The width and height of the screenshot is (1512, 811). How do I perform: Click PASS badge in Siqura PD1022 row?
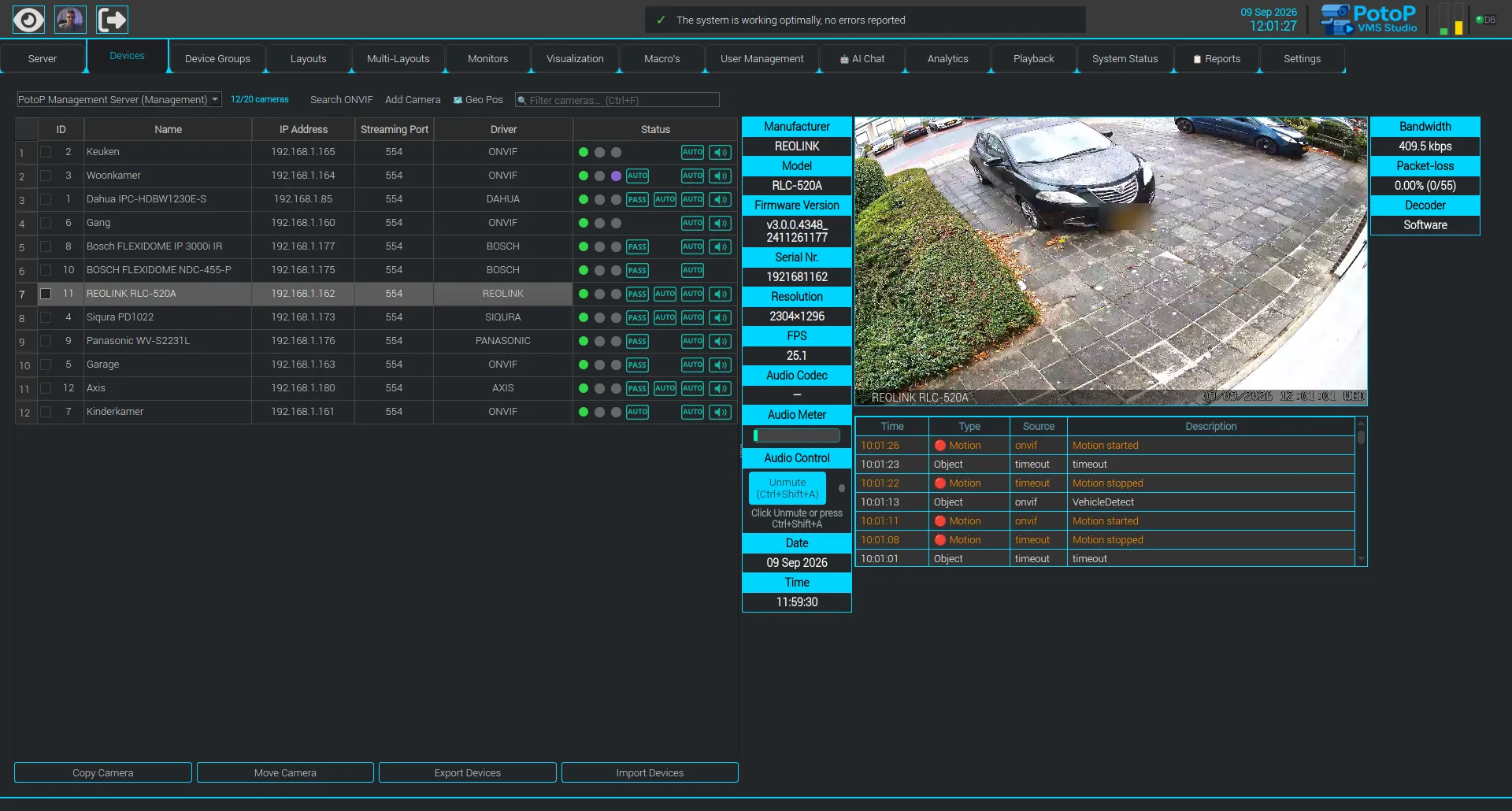637,317
